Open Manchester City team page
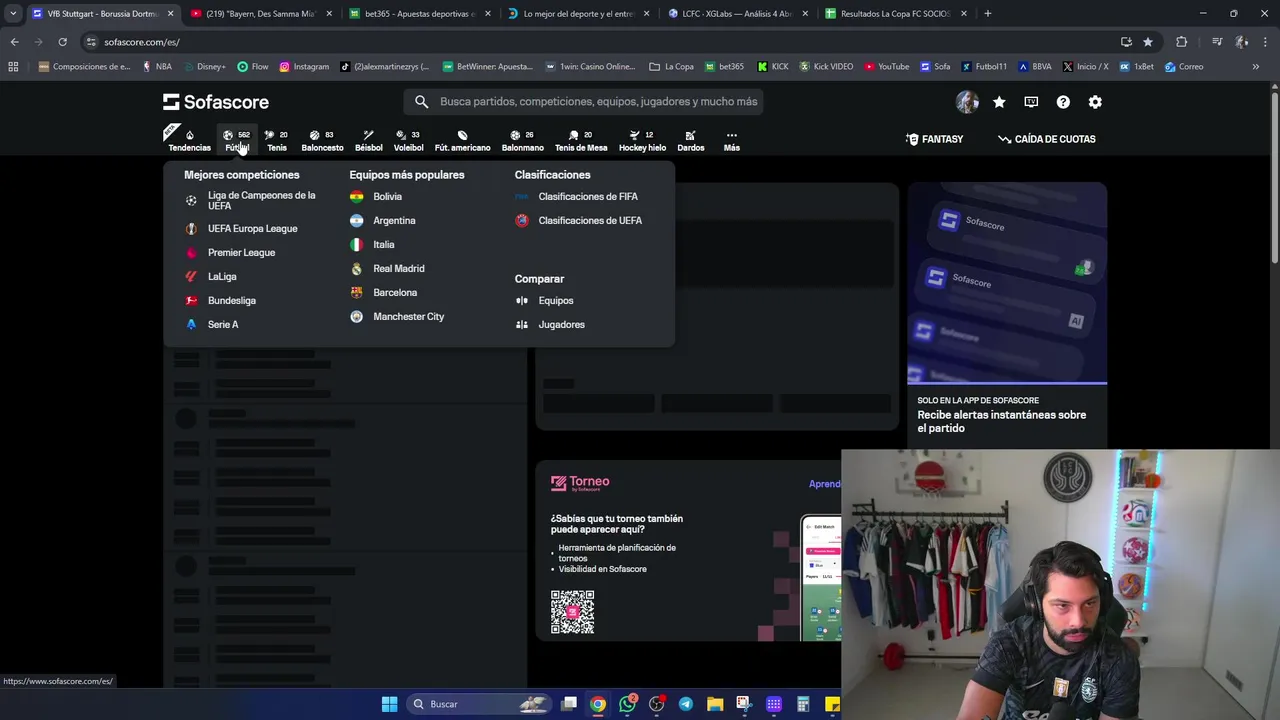Viewport: 1280px width, 720px height. click(397, 316)
